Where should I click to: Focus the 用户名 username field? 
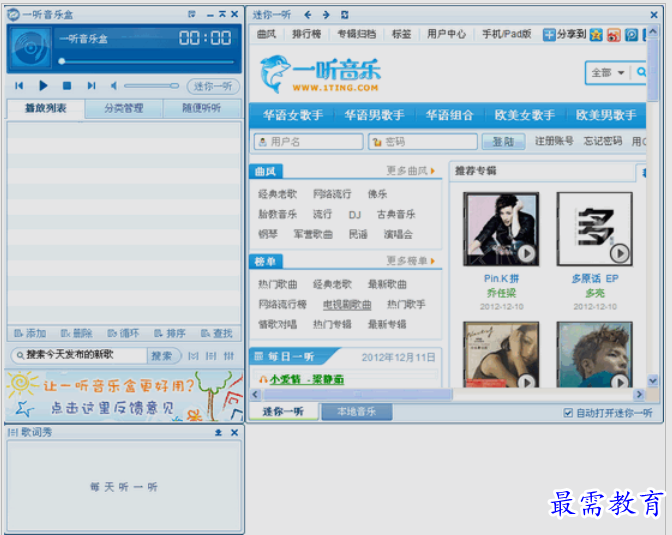(x=309, y=141)
